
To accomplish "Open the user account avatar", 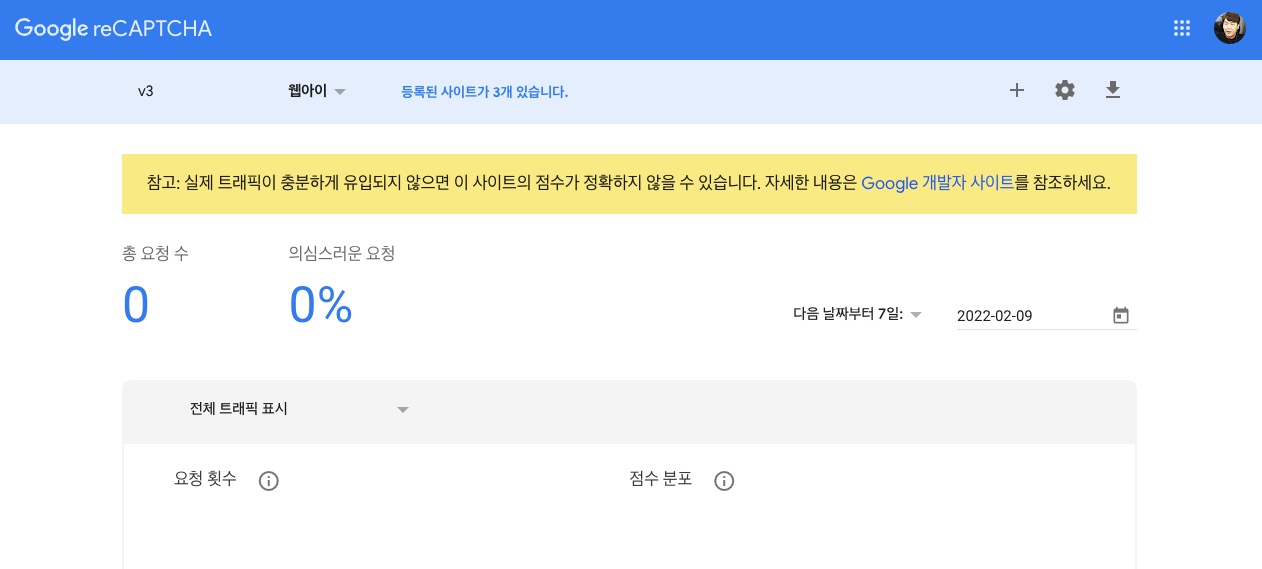I will point(1230,29).
